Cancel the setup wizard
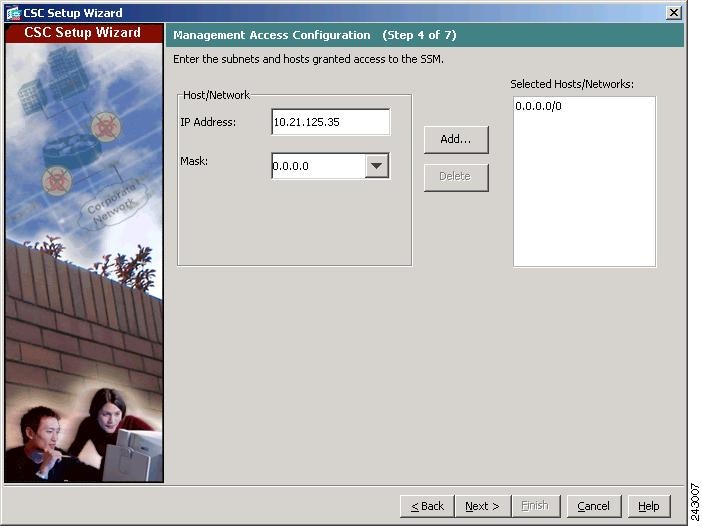This screenshot has height=526, width=702. coord(594,506)
